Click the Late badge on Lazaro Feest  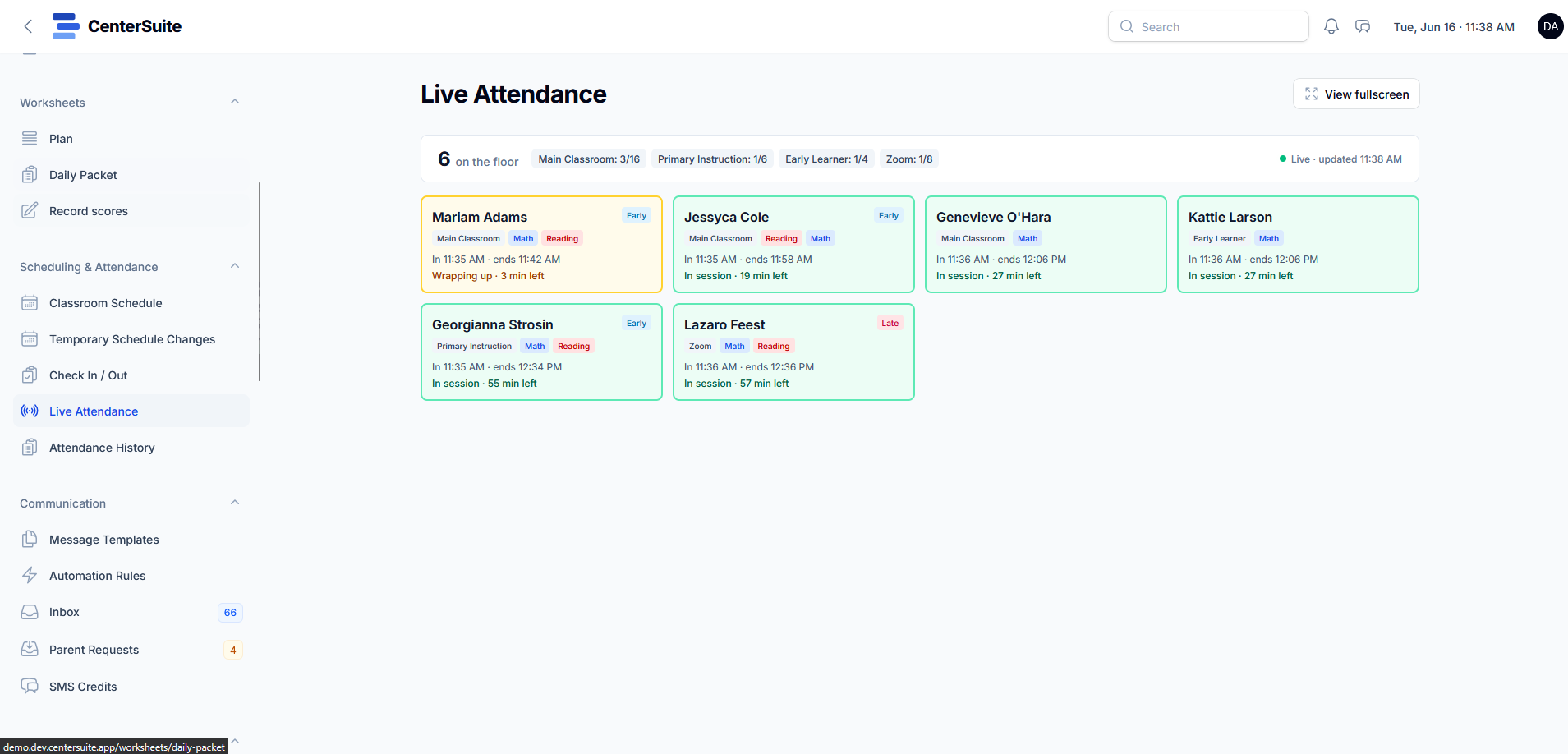pos(890,324)
